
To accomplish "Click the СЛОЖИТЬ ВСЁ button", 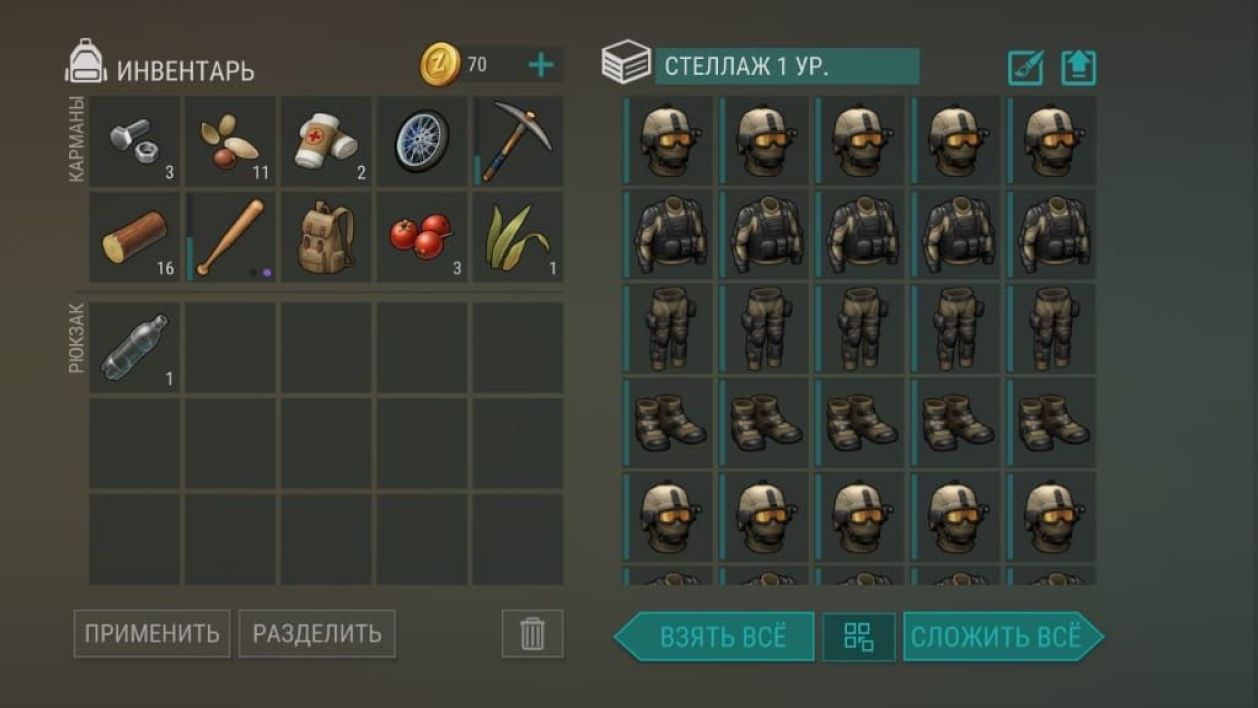I will [x=1003, y=637].
